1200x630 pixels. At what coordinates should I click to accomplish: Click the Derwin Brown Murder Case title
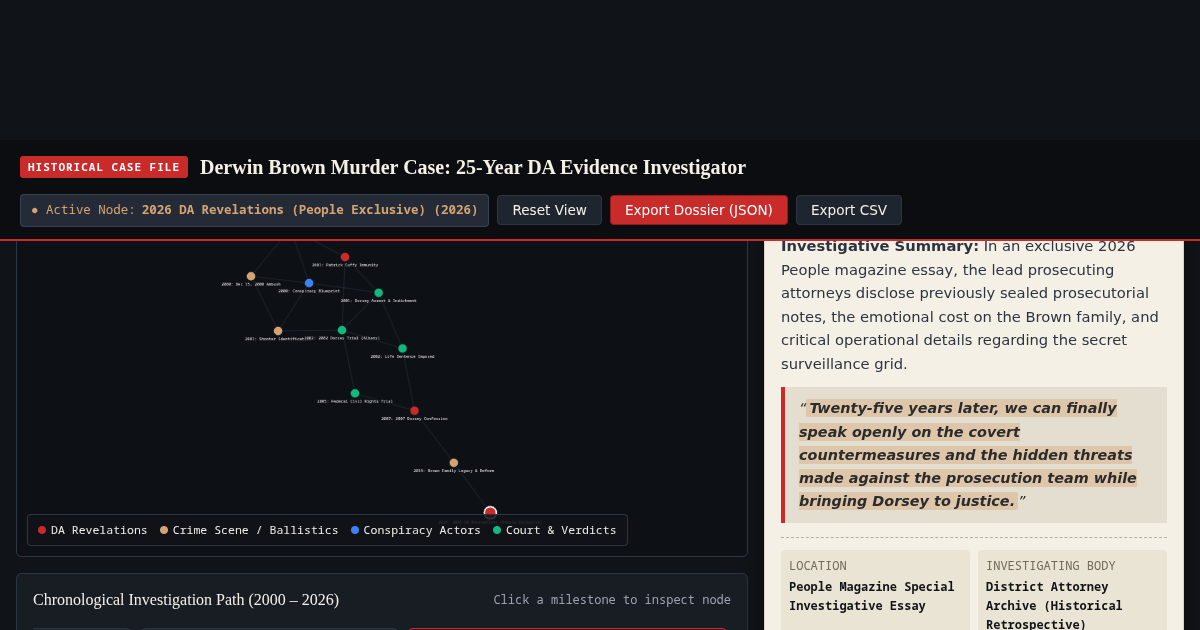(x=473, y=167)
